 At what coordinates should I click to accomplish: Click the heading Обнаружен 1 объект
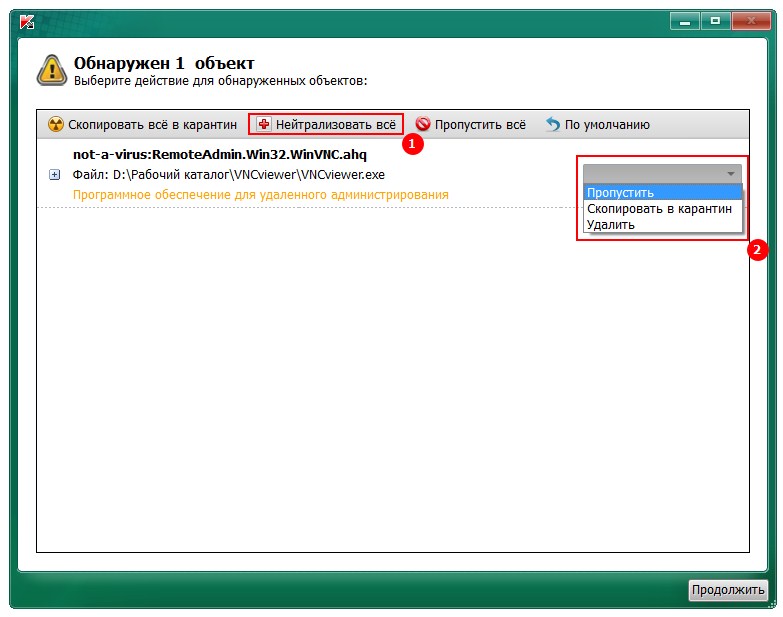[164, 63]
